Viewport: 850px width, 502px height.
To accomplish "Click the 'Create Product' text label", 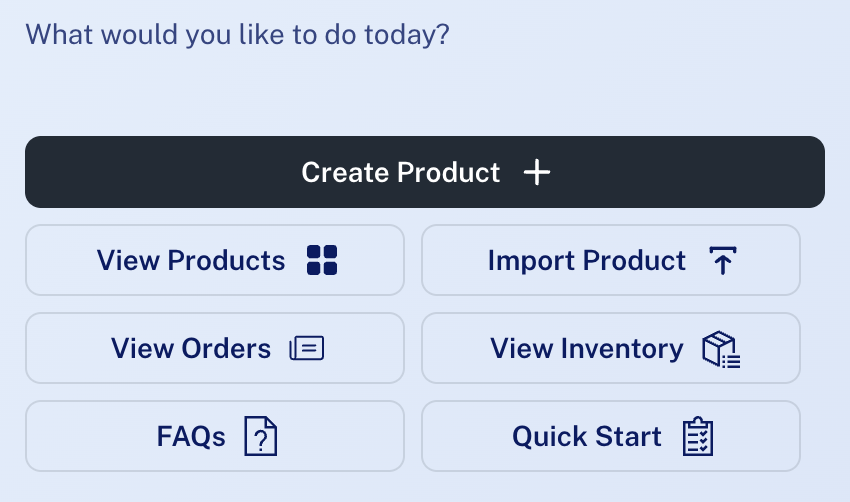I will click(x=401, y=173).
